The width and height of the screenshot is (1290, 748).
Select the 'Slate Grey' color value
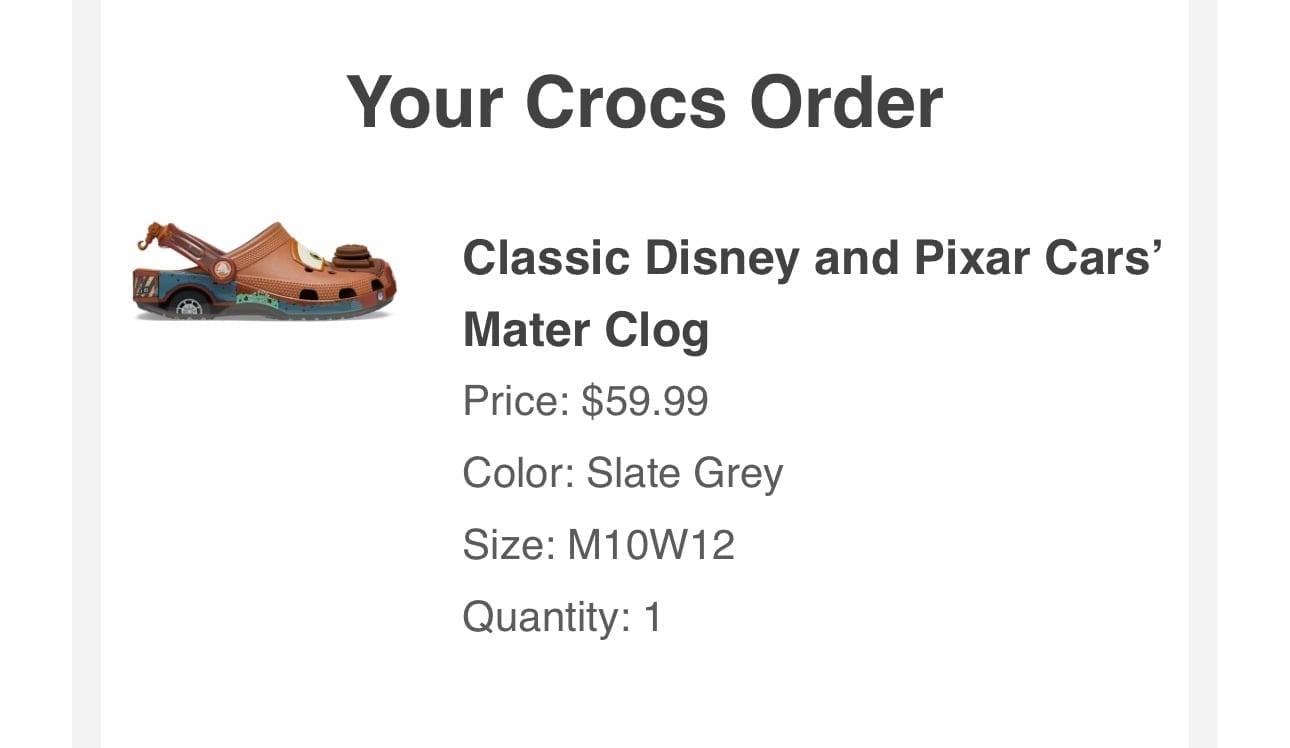point(684,475)
